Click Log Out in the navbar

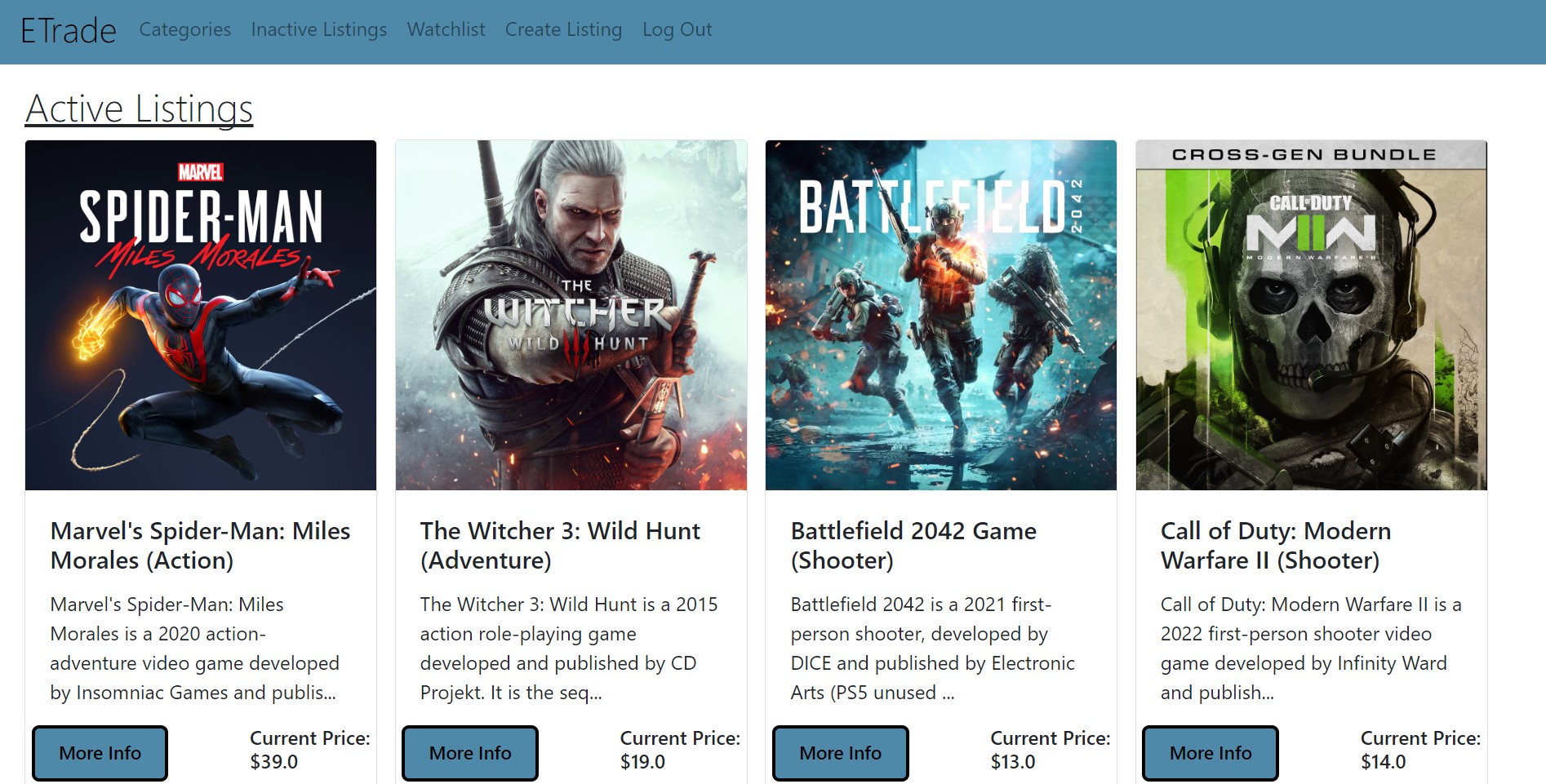point(677,30)
